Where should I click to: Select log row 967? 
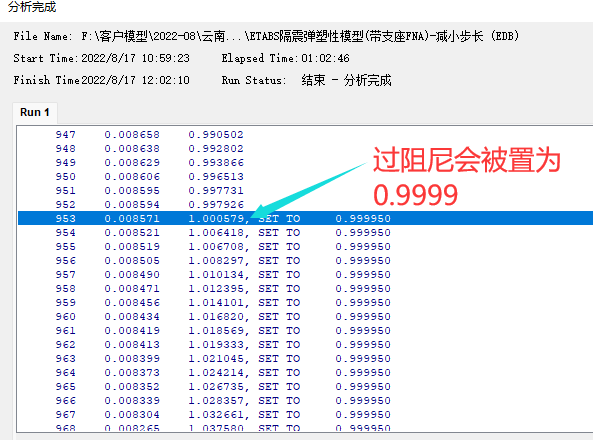click(305, 415)
